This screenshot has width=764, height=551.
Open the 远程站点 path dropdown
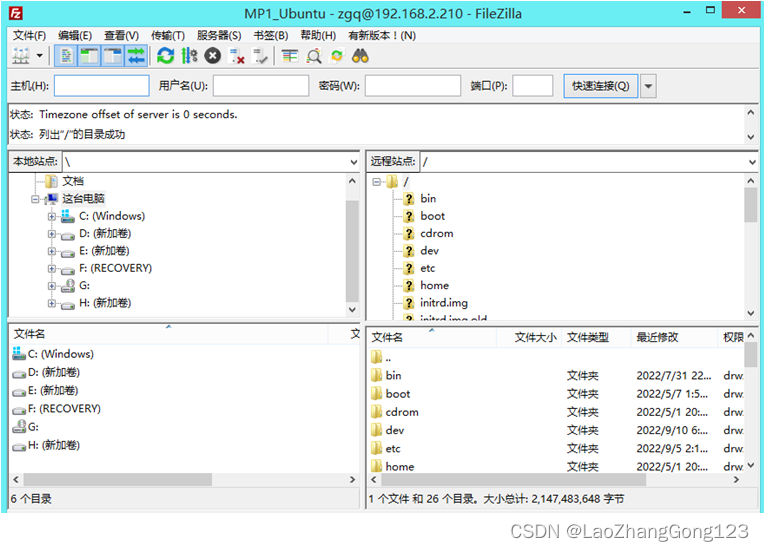[752, 162]
